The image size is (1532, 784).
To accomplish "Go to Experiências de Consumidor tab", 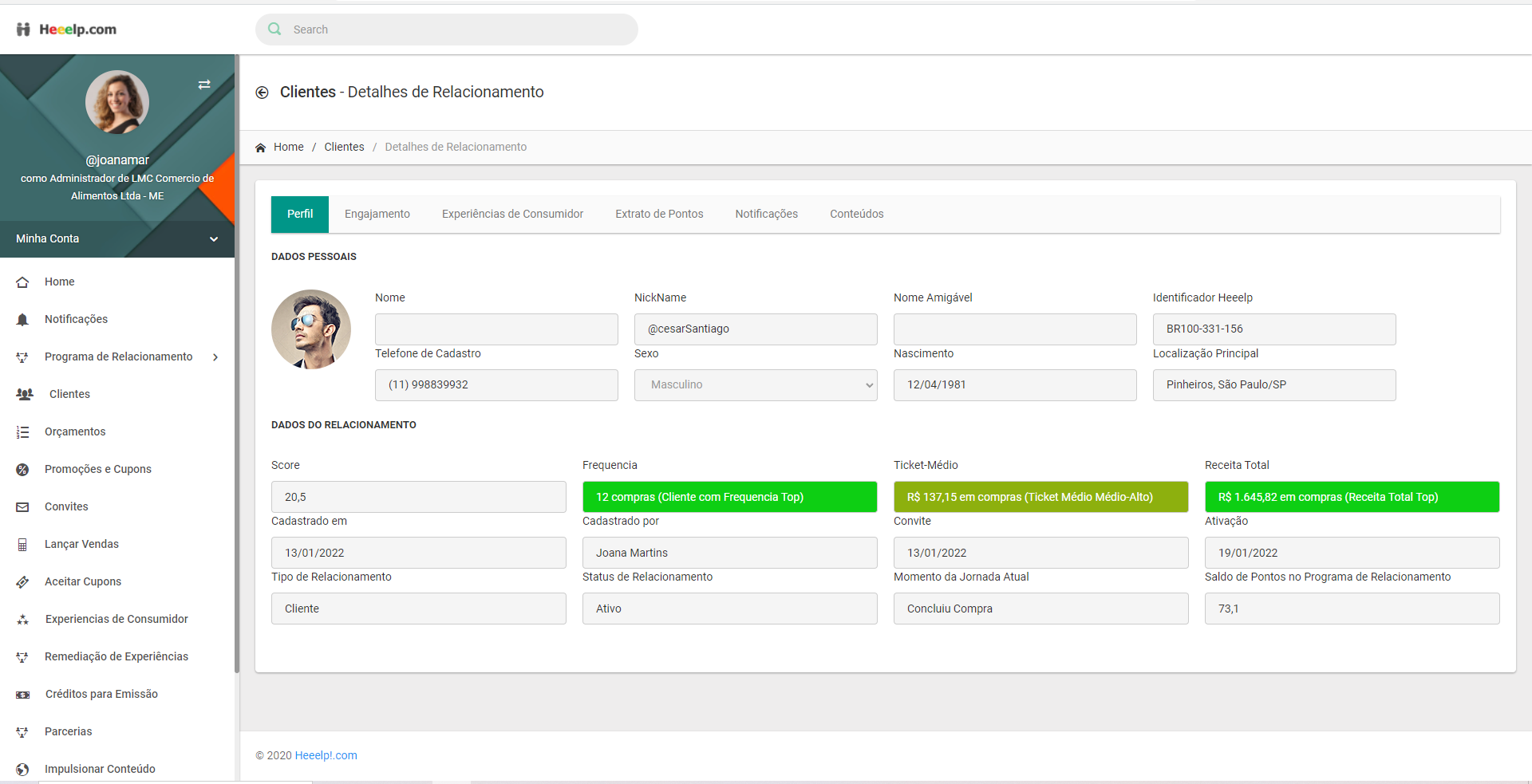I will click(512, 215).
